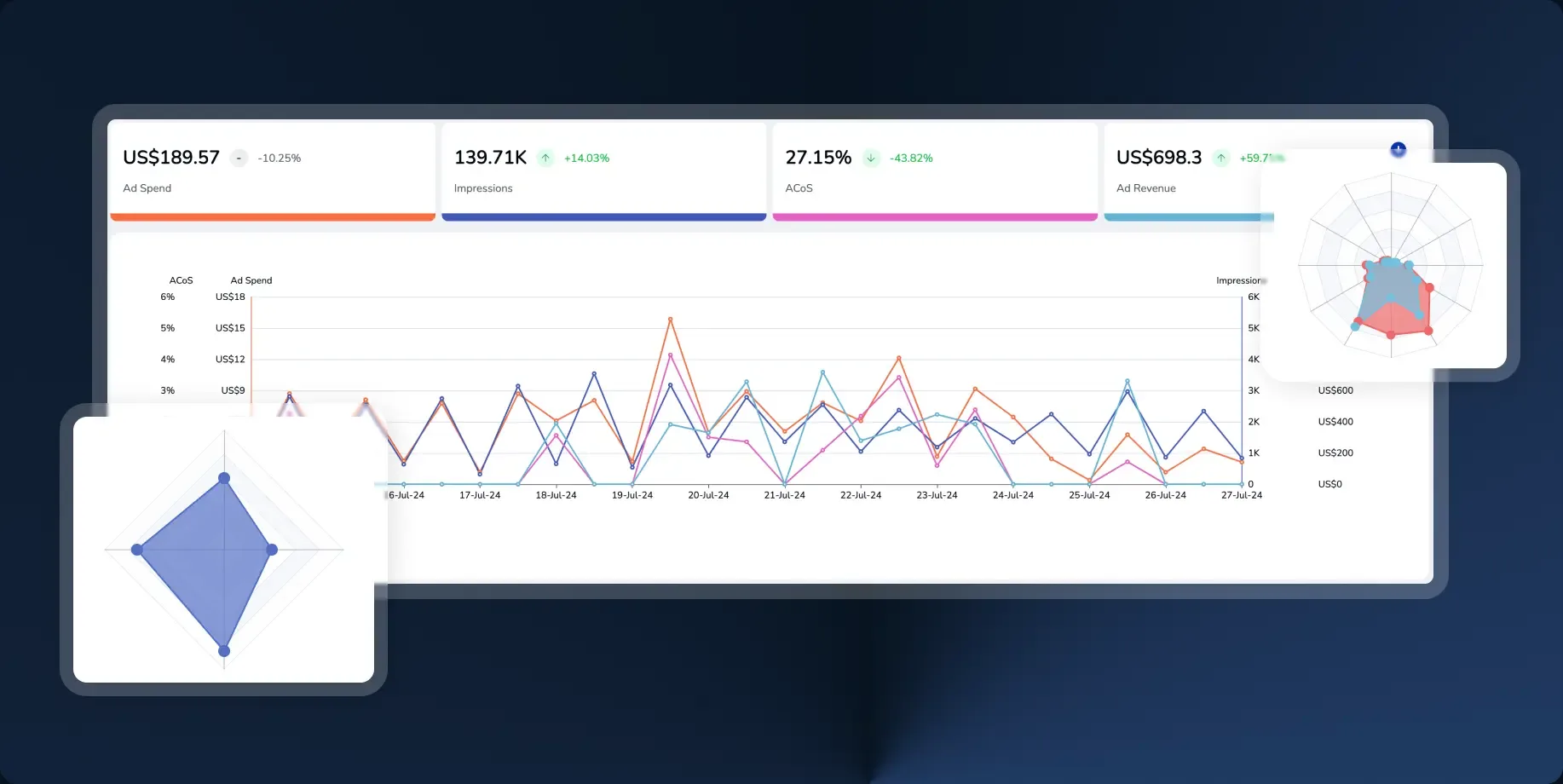Click the 22-Jul-24 date label on axis

[861, 495]
